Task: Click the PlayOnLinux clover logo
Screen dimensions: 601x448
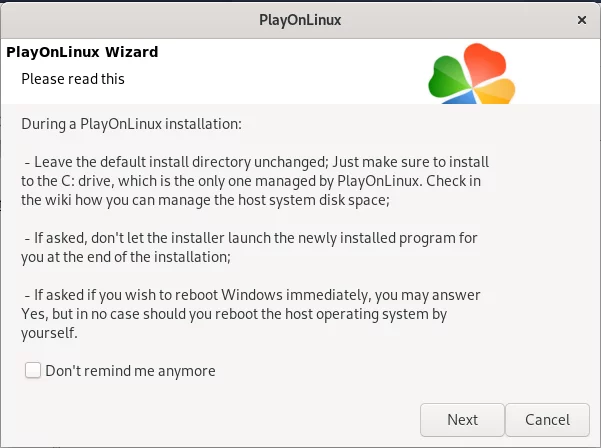Action: (471, 73)
